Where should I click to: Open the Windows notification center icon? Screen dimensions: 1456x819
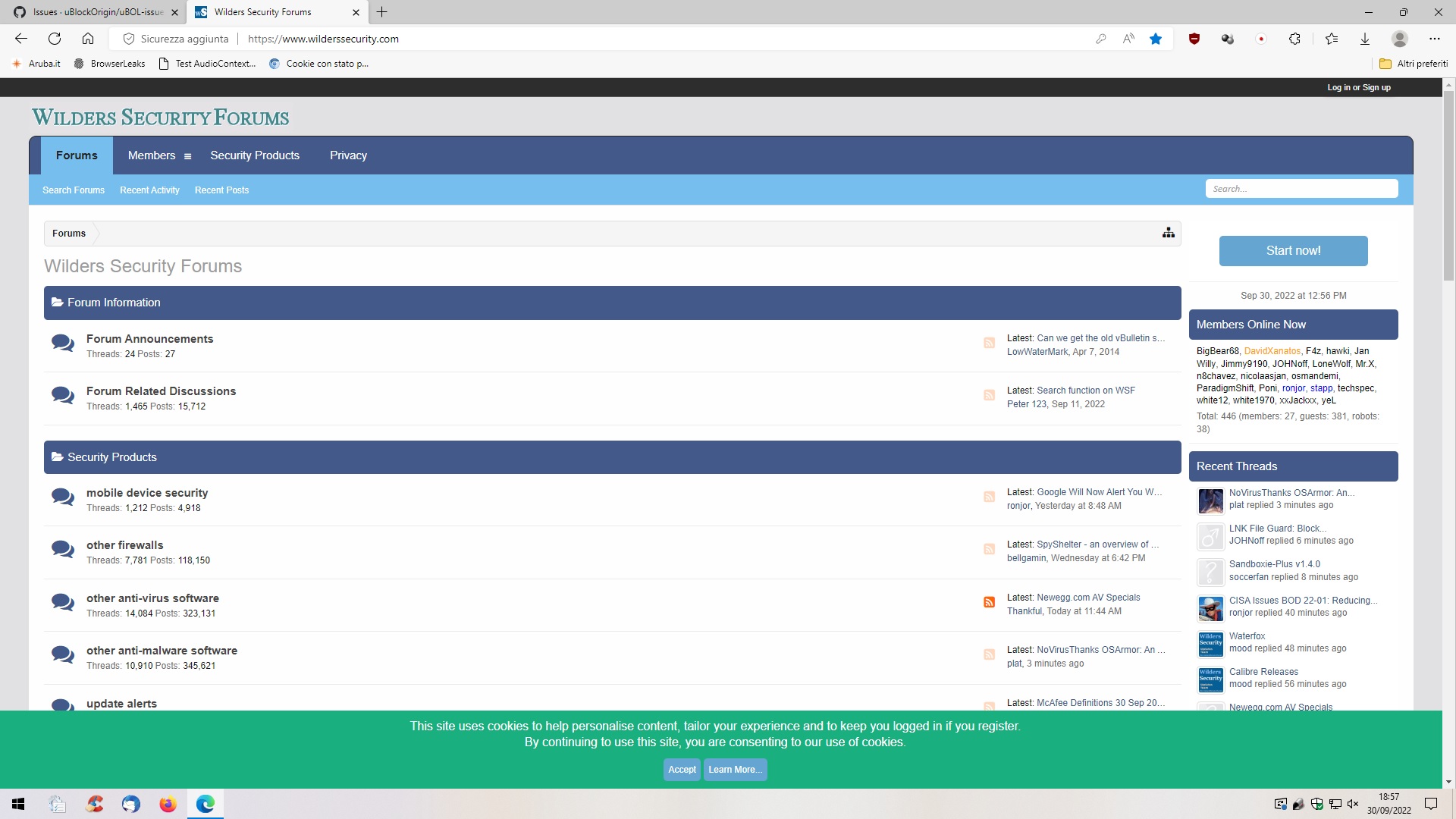1431,804
